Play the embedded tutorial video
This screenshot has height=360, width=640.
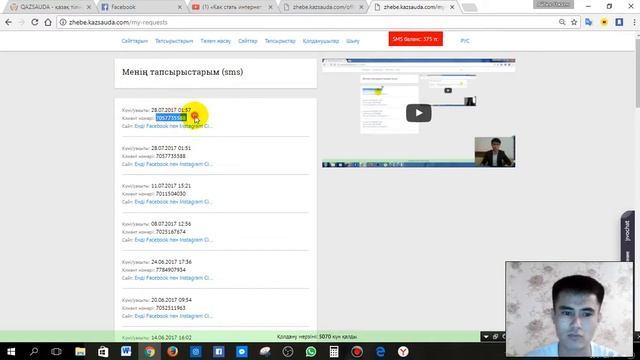pyautogui.click(x=418, y=113)
